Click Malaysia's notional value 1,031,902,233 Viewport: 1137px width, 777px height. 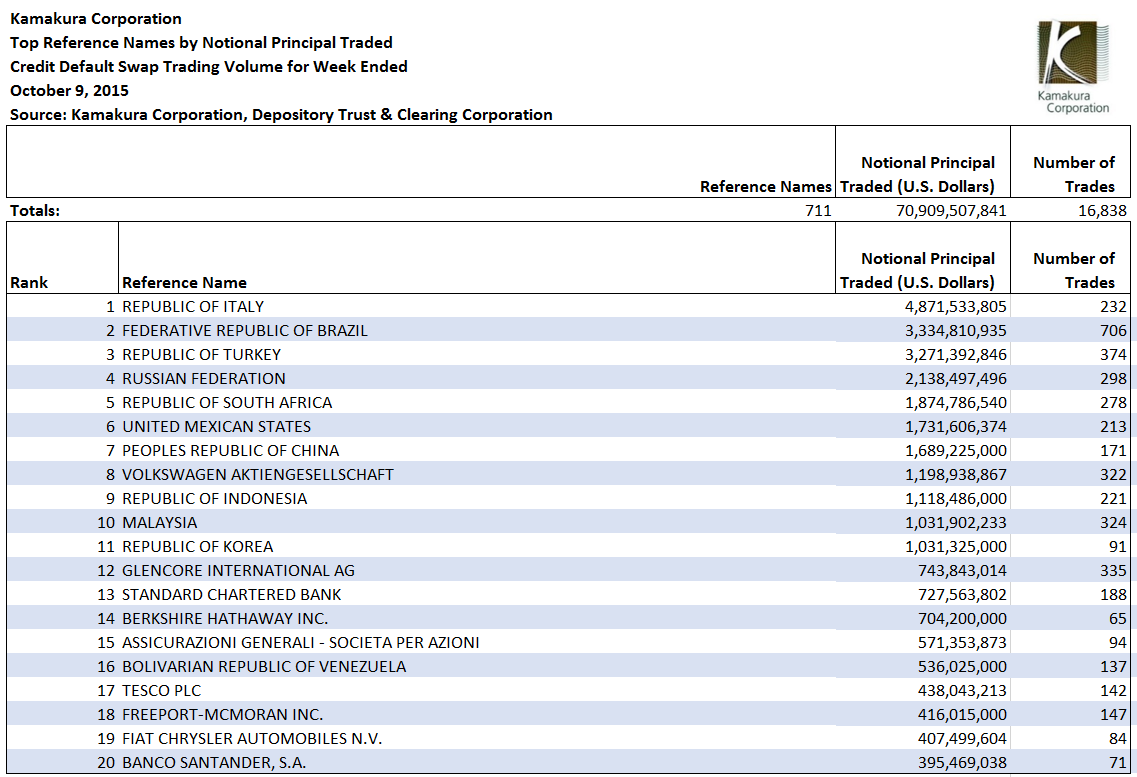pos(956,522)
